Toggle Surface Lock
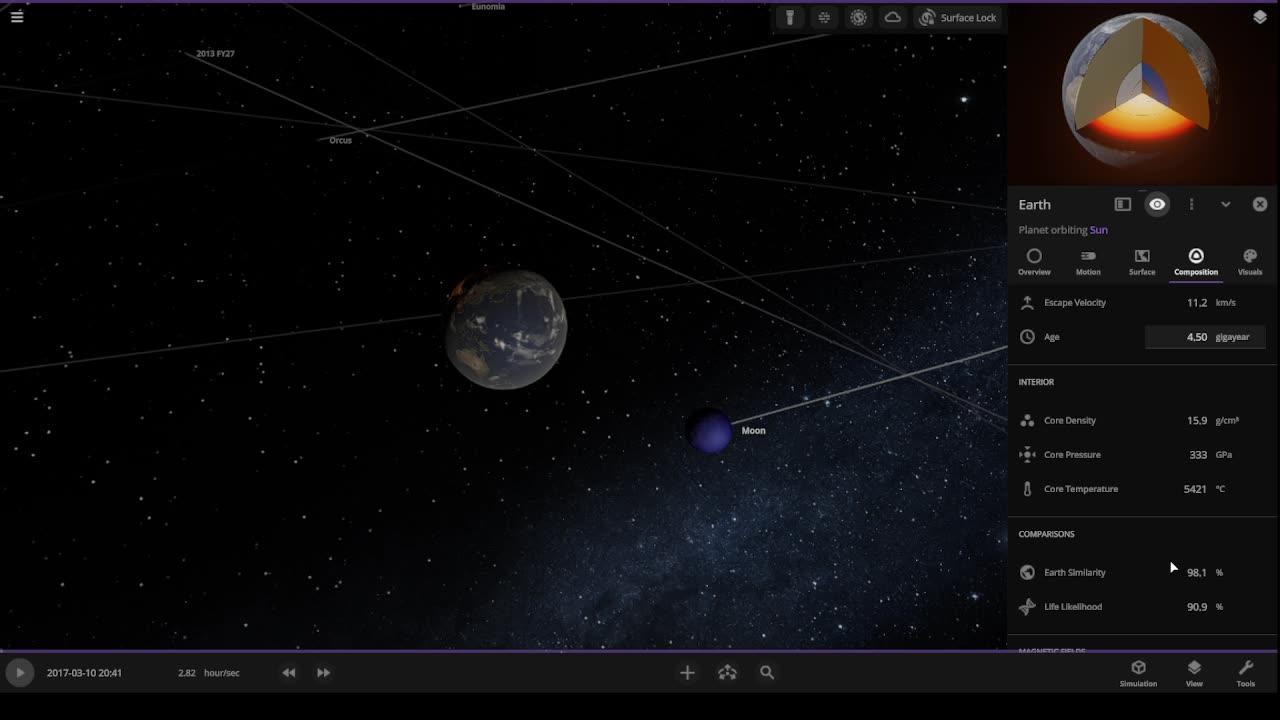Image resolution: width=1280 pixels, height=720 pixels. [x=958, y=18]
